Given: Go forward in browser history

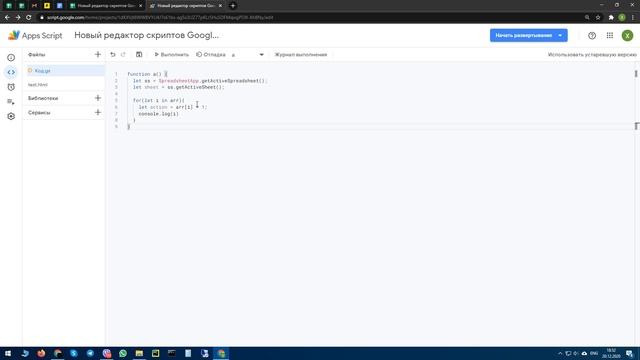Looking at the screenshot, I should tap(18, 18).
